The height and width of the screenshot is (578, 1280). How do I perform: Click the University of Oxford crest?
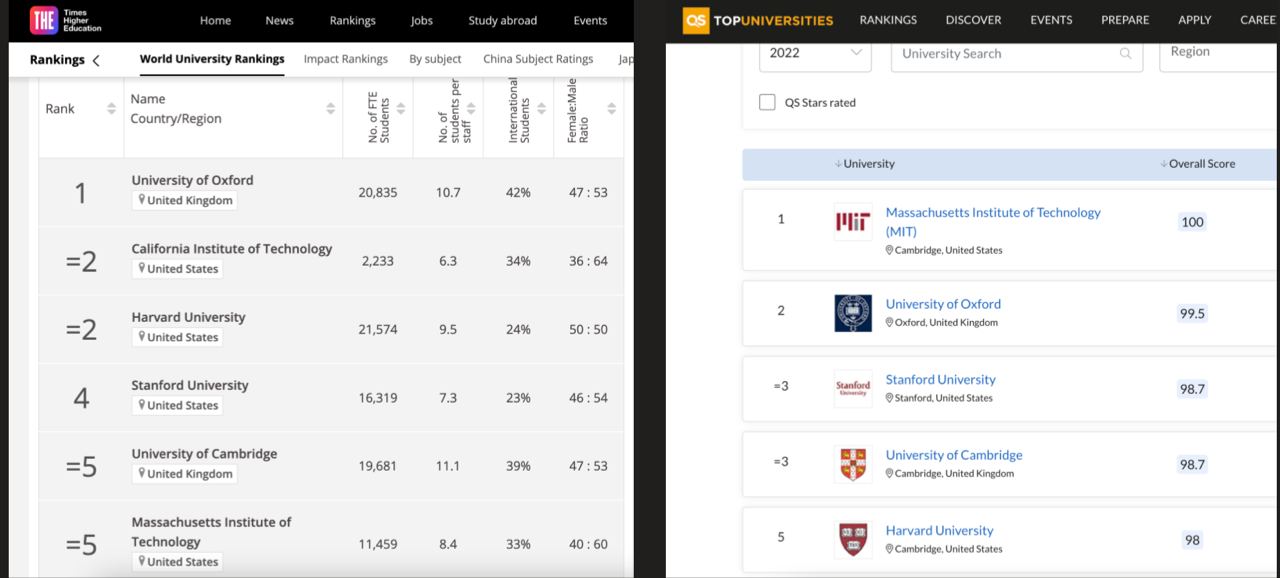pos(853,313)
